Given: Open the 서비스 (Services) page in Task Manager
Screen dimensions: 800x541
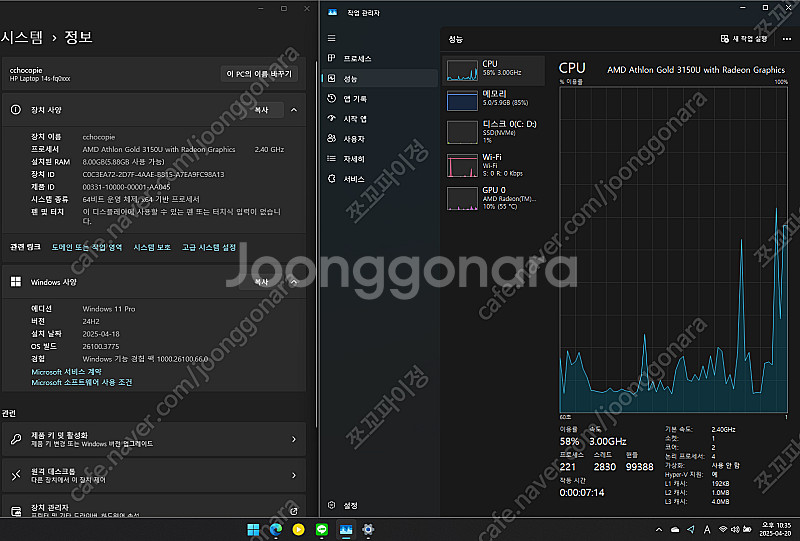Looking at the screenshot, I should (380, 179).
